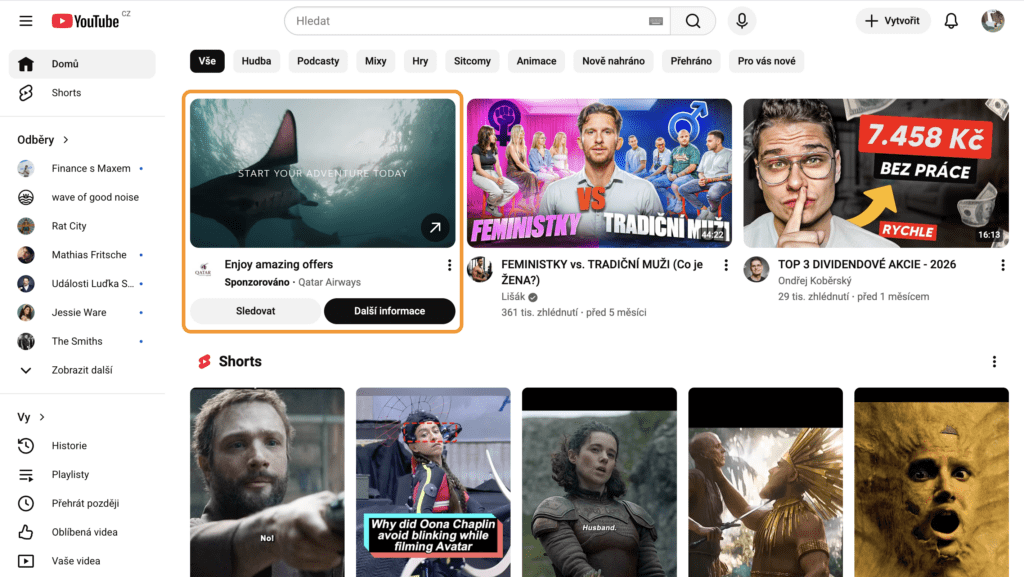Open the hamburger guide menu
The image size is (1024, 577).
pos(26,21)
